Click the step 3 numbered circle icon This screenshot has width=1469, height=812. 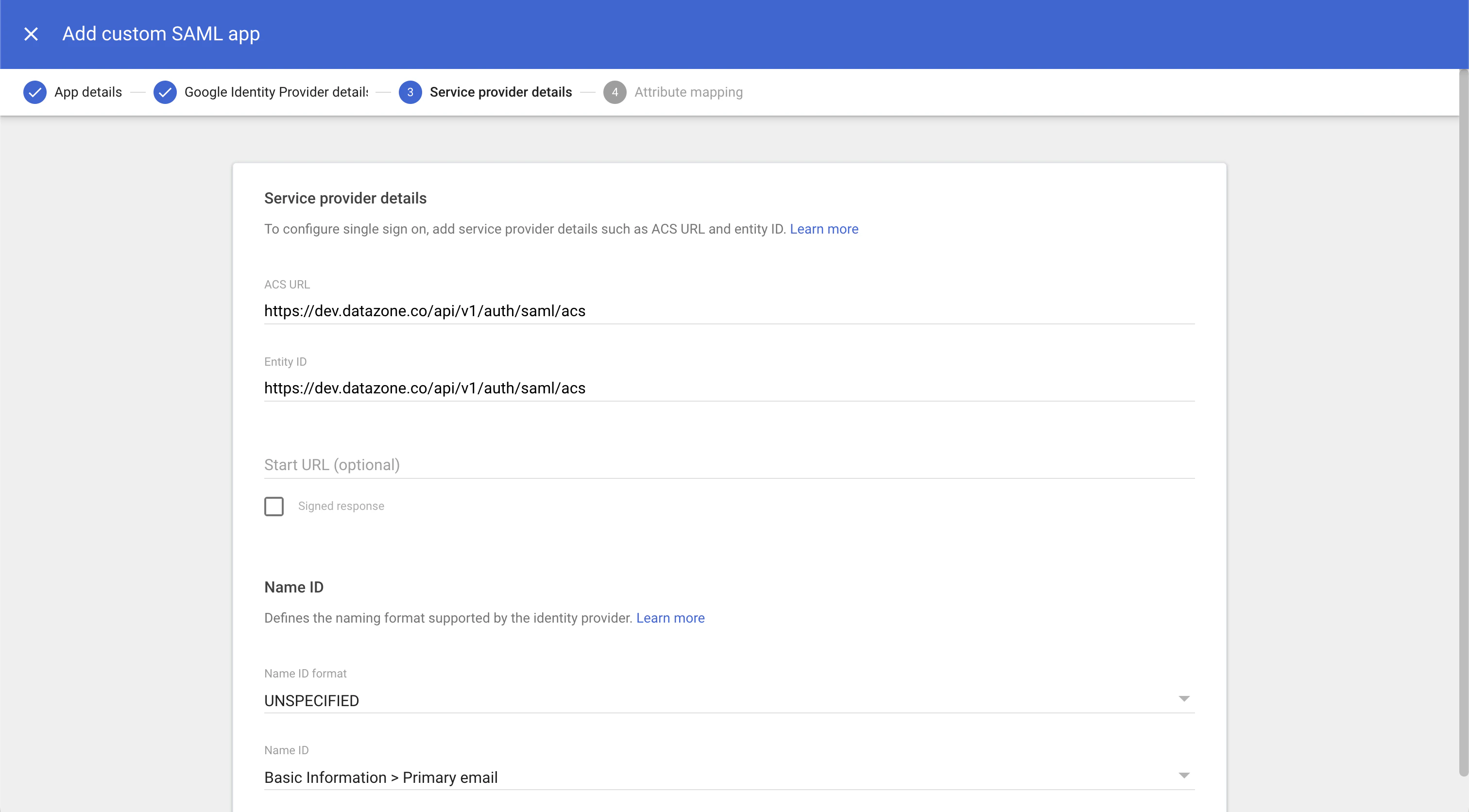tap(410, 92)
